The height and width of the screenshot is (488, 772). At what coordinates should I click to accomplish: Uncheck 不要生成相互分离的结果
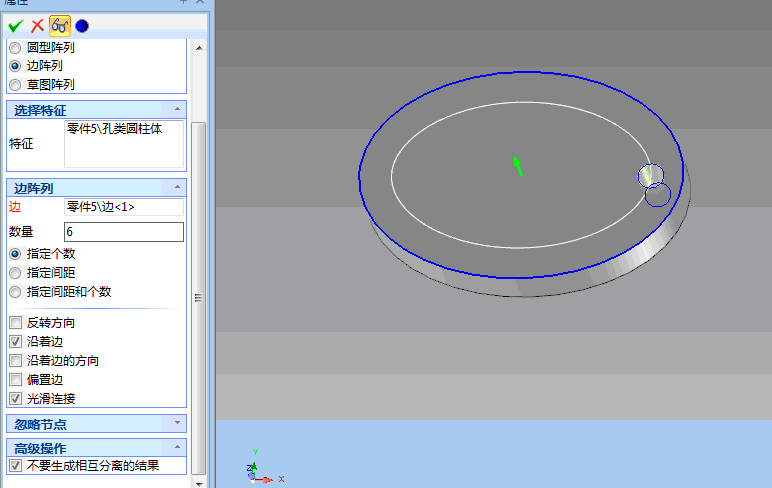coord(15,466)
